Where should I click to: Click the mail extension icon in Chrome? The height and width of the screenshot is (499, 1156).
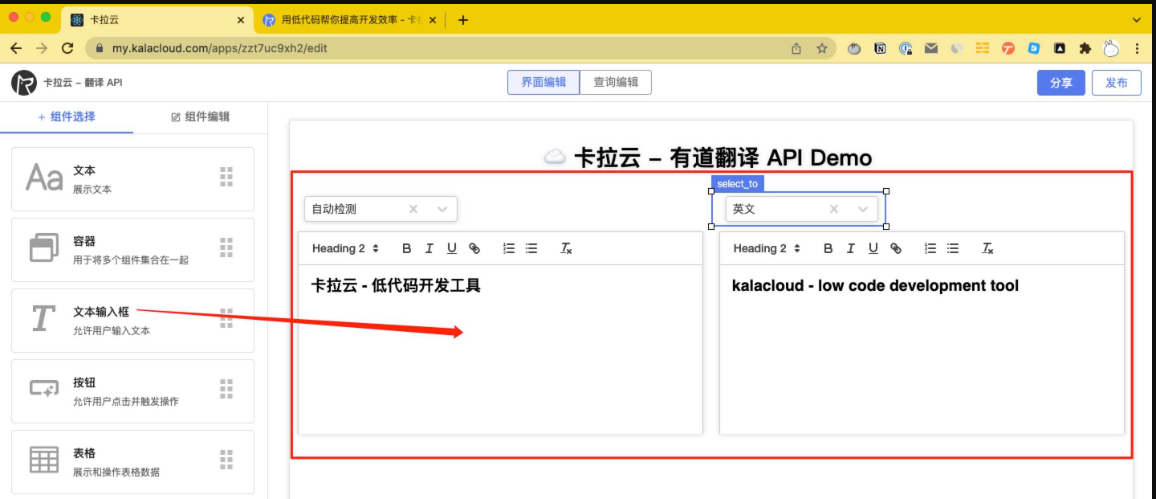[931, 48]
